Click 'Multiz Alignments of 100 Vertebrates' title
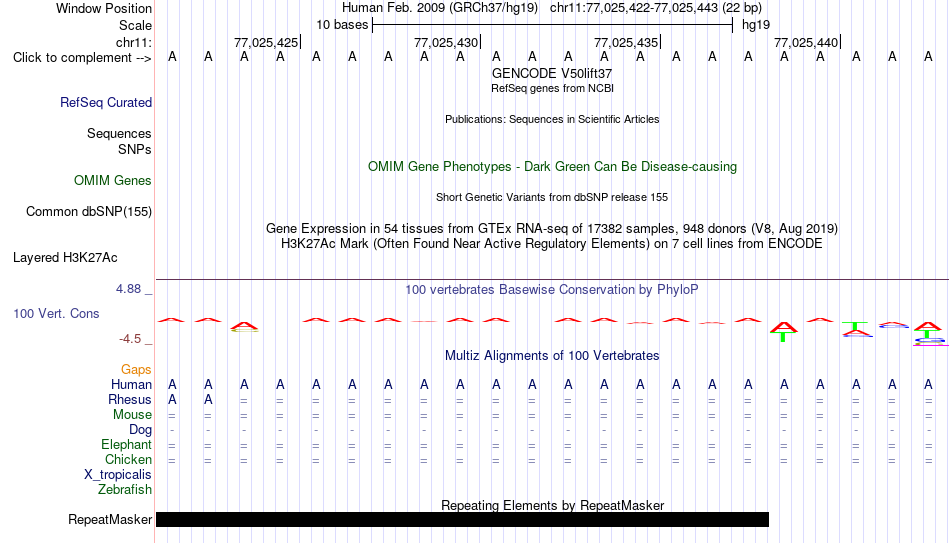The image size is (950, 543). pos(552,356)
